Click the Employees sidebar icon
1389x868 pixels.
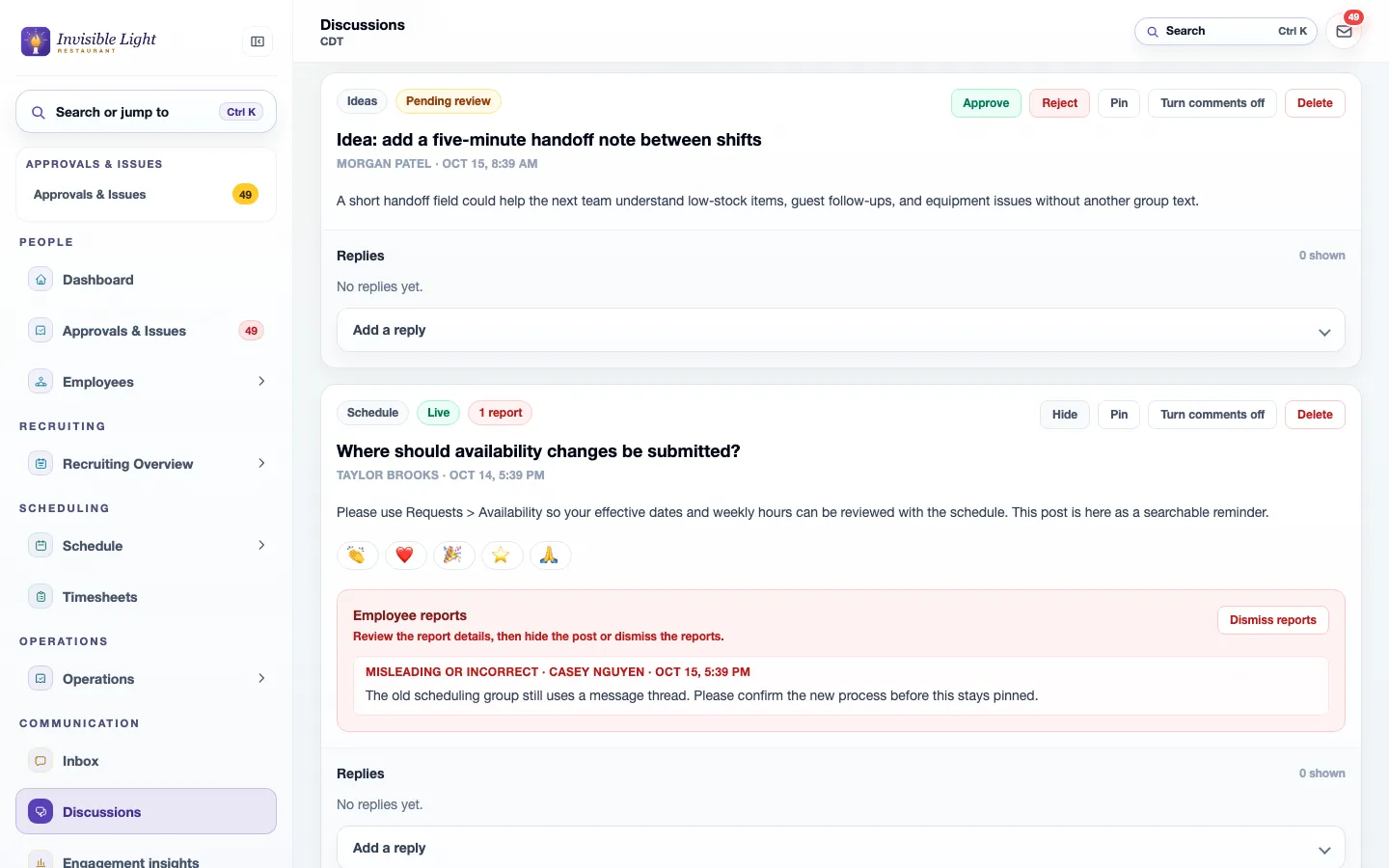coord(41,382)
